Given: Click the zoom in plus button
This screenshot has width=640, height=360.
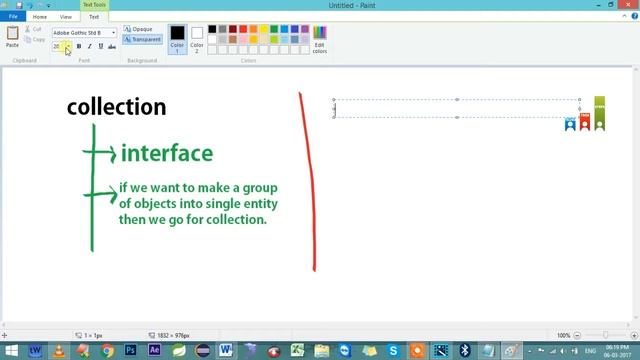Looking at the screenshot, I should pos(634,336).
